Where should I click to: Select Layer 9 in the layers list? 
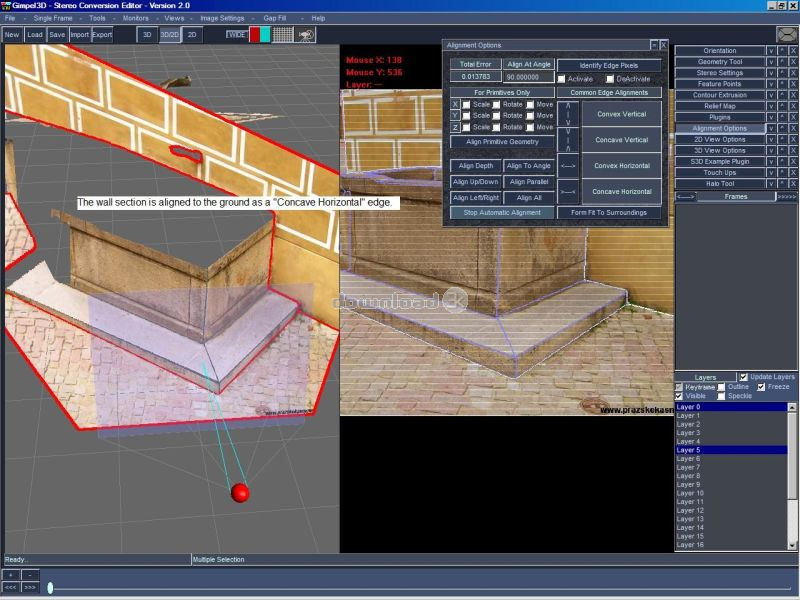click(690, 485)
